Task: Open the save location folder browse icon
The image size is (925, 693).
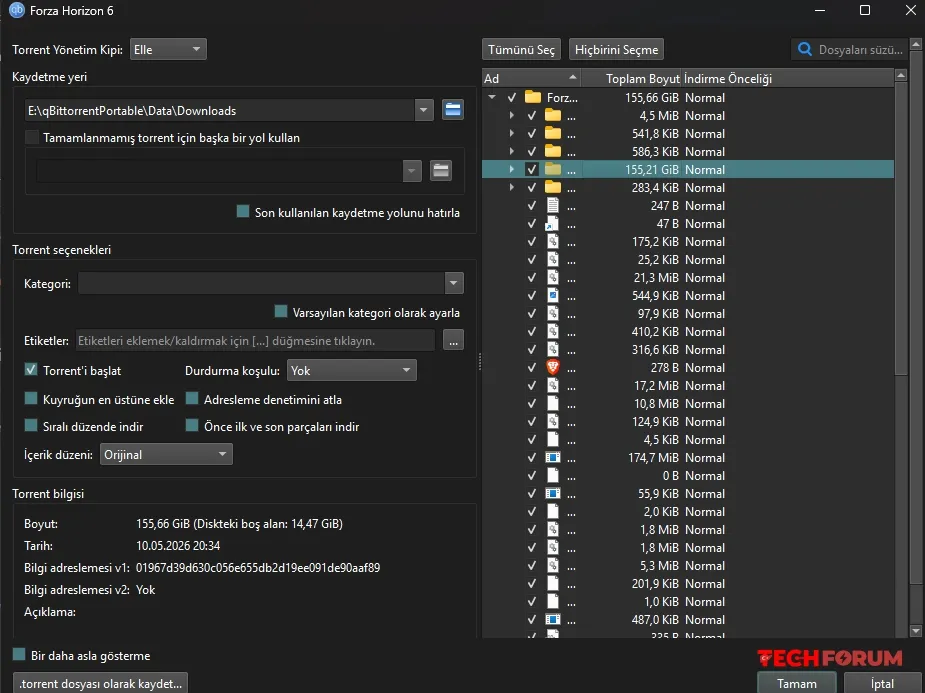Action: [452, 110]
